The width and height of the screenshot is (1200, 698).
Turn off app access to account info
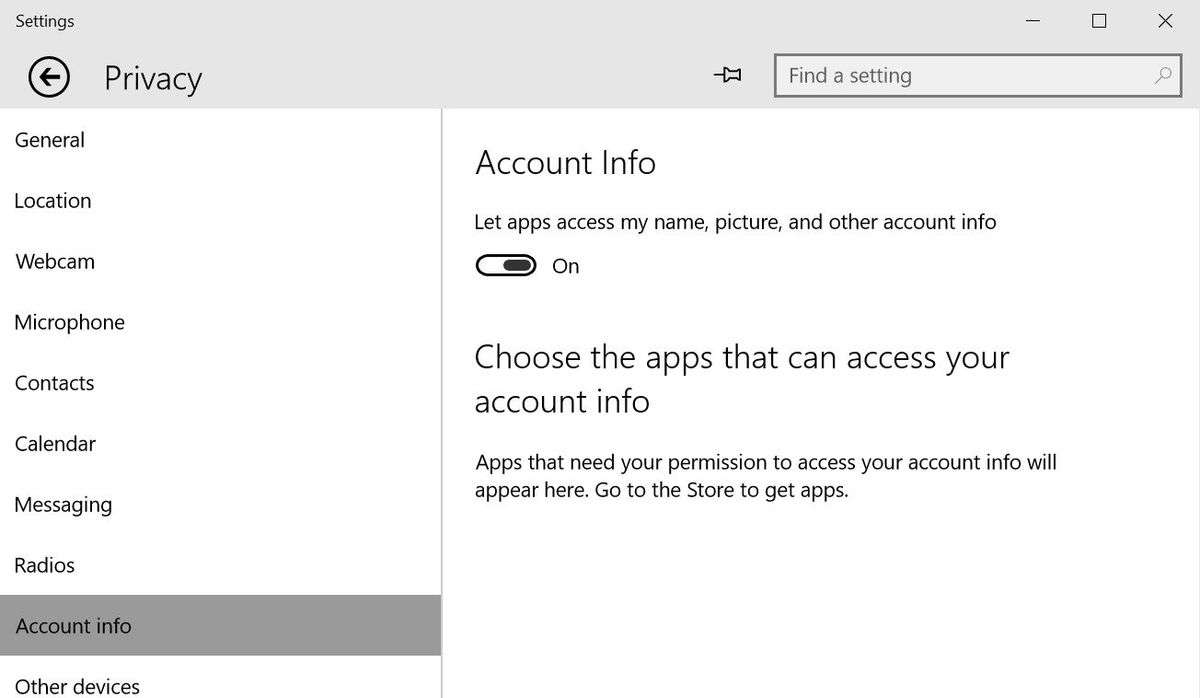[505, 265]
